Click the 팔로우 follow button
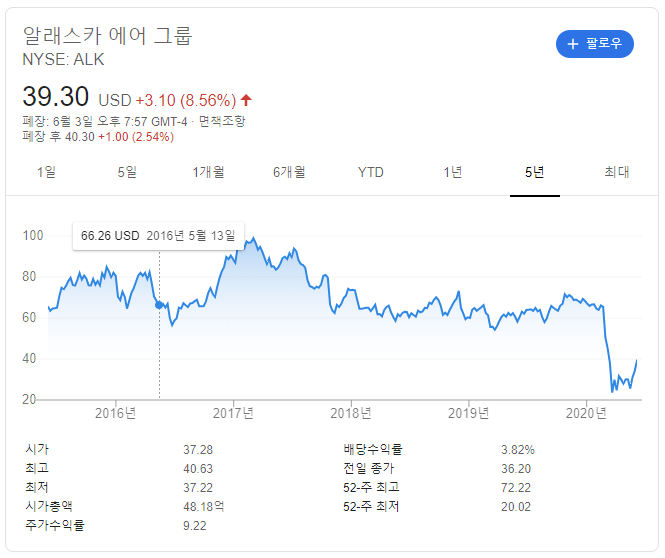 [595, 44]
